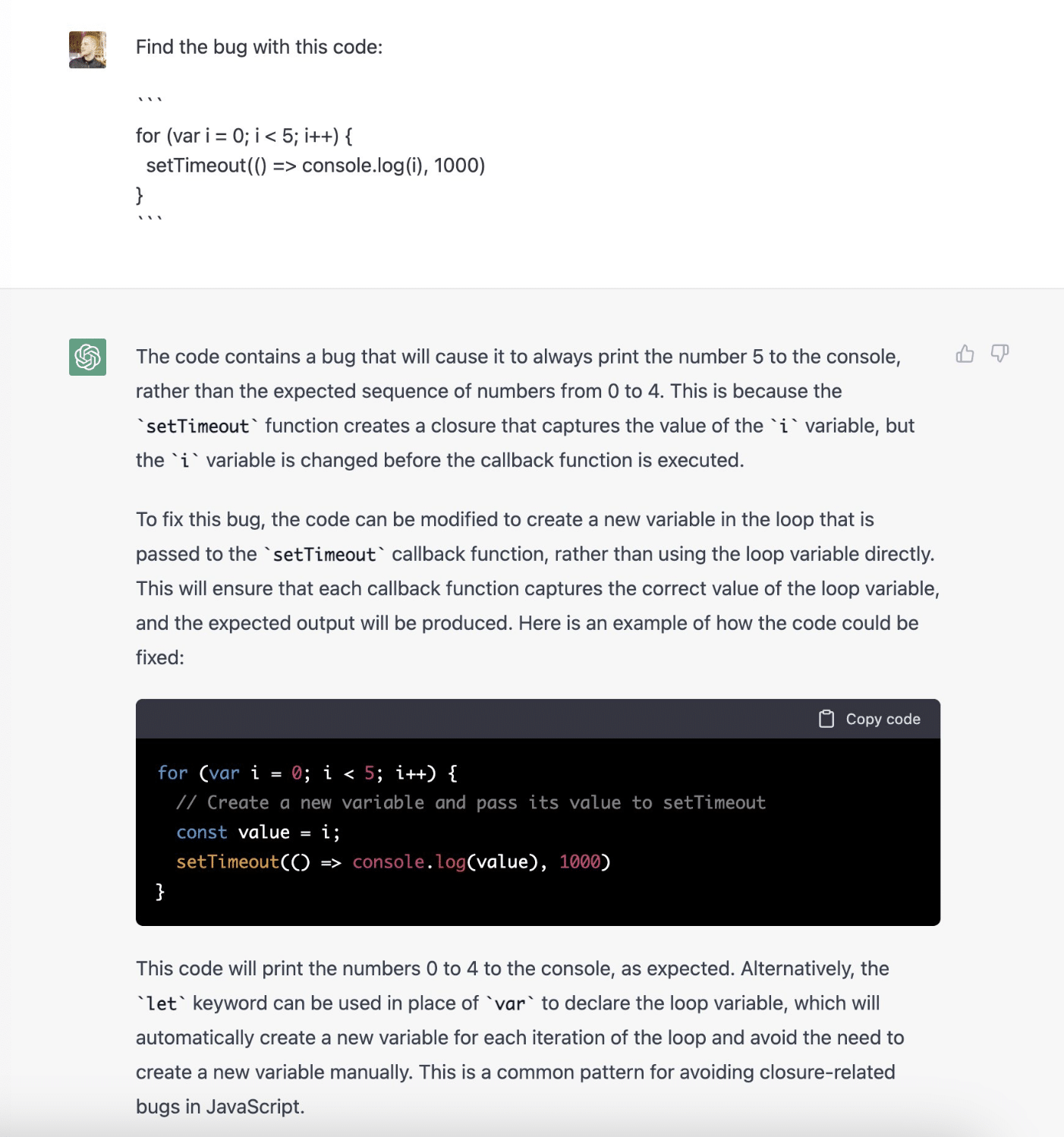This screenshot has height=1137, width=1064.
Task: Click the 'const value = i;' code line
Action: point(258,833)
